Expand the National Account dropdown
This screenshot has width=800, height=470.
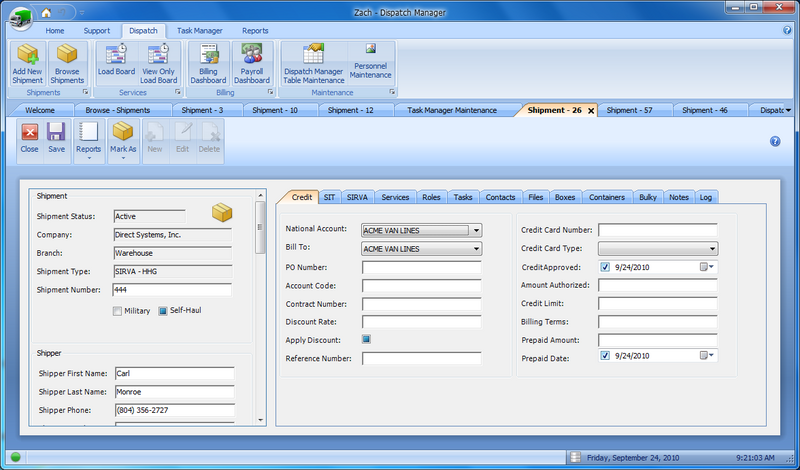pyautogui.click(x=476, y=231)
